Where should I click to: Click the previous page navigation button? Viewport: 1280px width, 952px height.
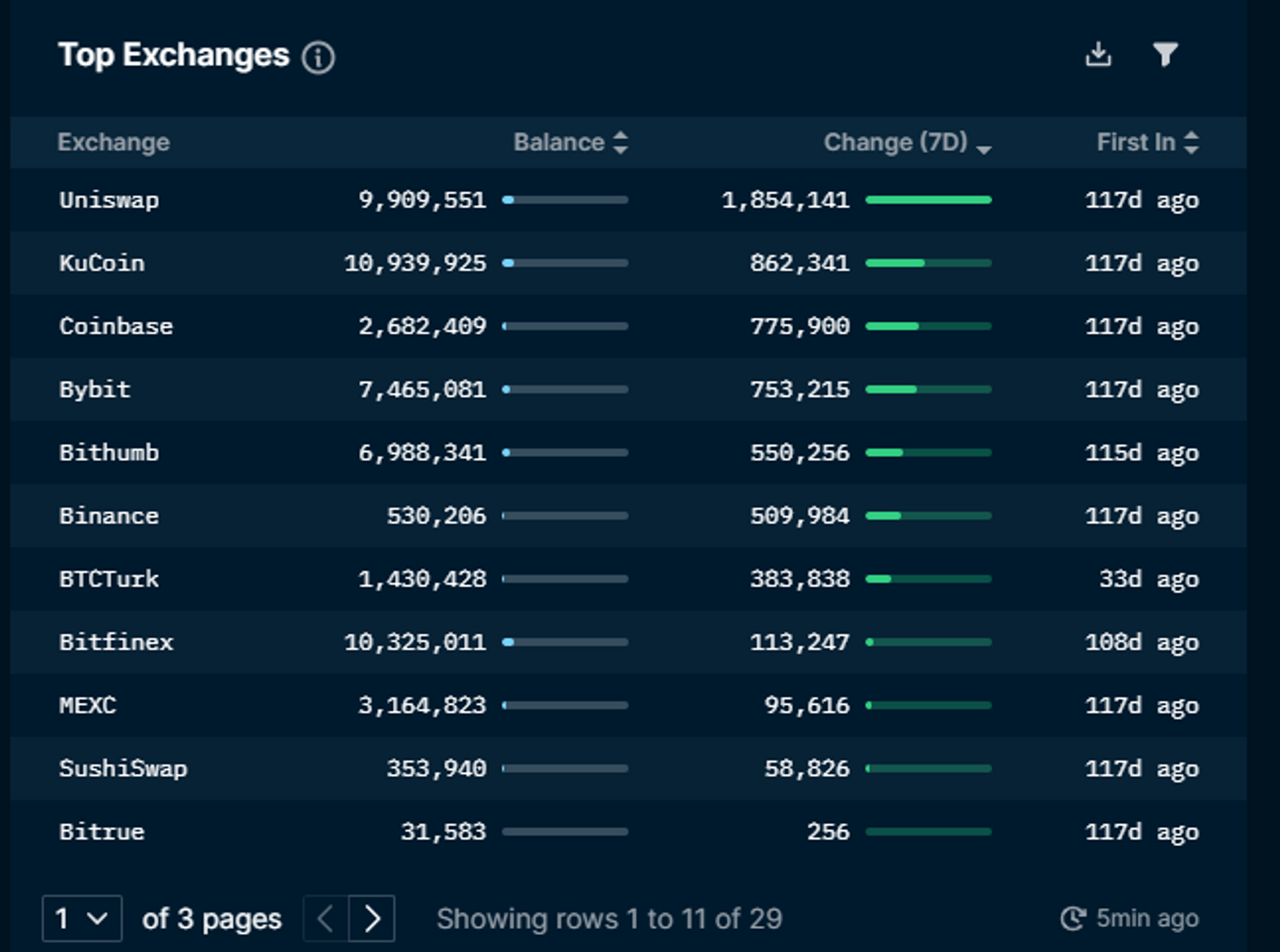point(326,917)
